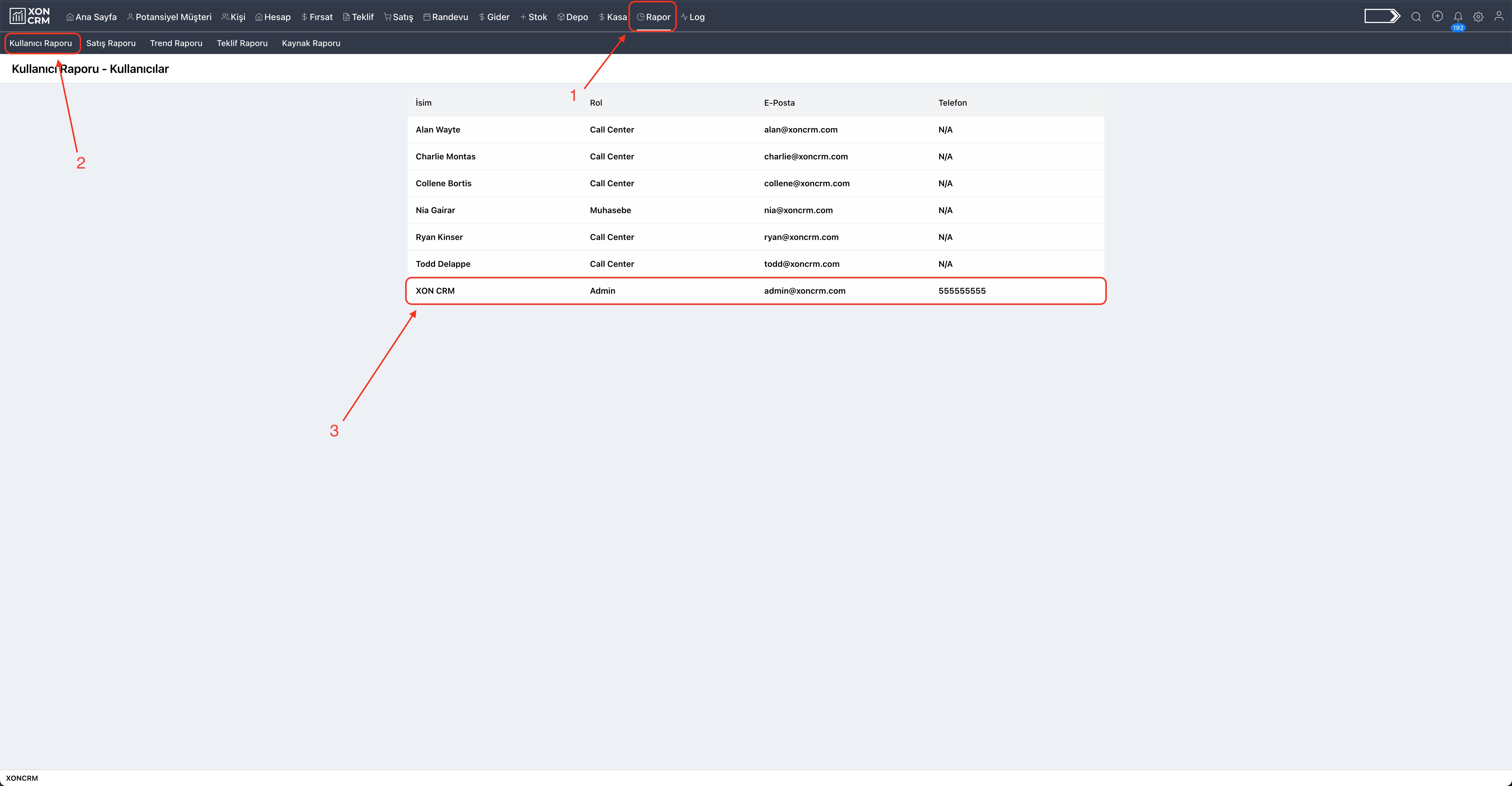Select the Ryan Kinser name cell
The width and height of the screenshot is (1512, 786).
pyautogui.click(x=439, y=238)
